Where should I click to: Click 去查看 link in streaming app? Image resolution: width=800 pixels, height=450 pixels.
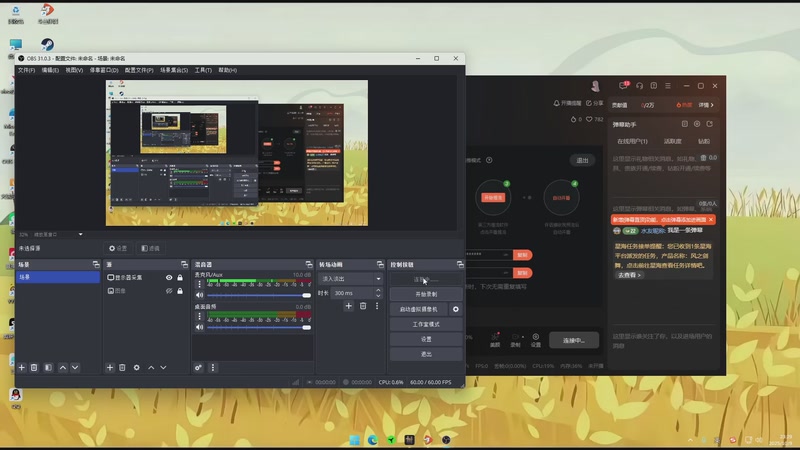point(630,275)
